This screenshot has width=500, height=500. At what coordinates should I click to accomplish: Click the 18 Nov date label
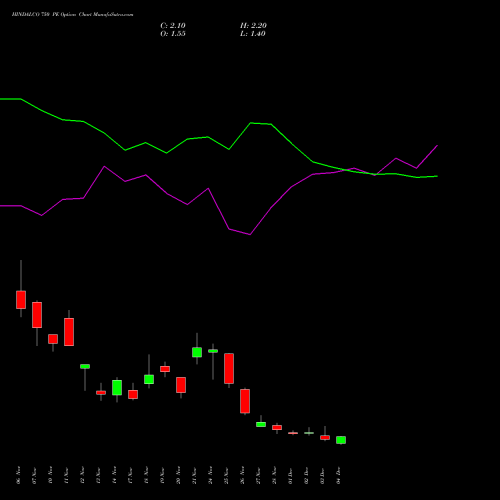point(146,475)
